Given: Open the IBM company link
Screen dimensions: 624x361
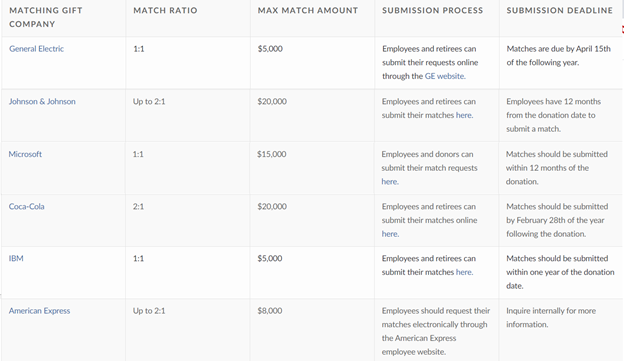Looking at the screenshot, I should coord(16,258).
